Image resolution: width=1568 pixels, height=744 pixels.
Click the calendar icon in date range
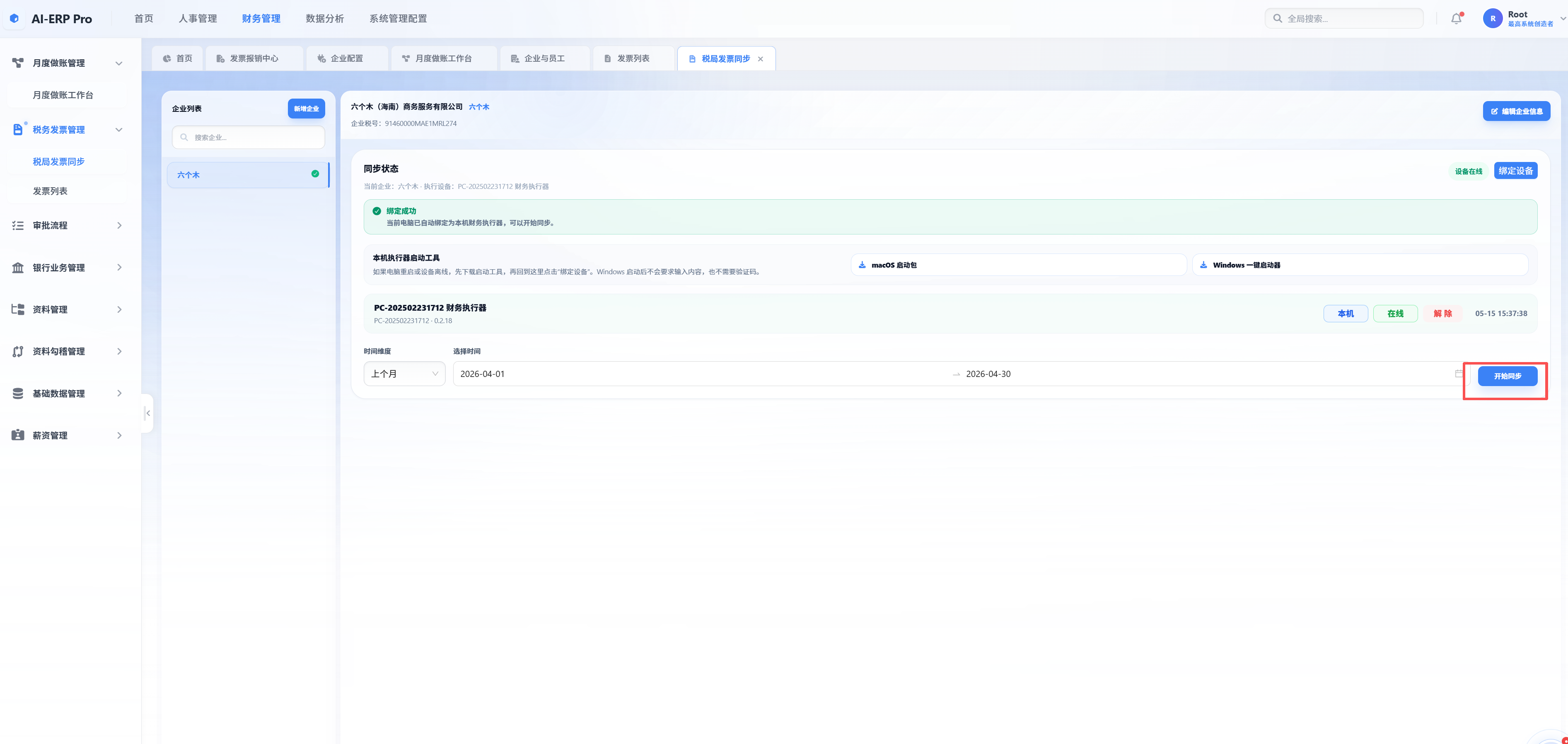tap(1459, 374)
